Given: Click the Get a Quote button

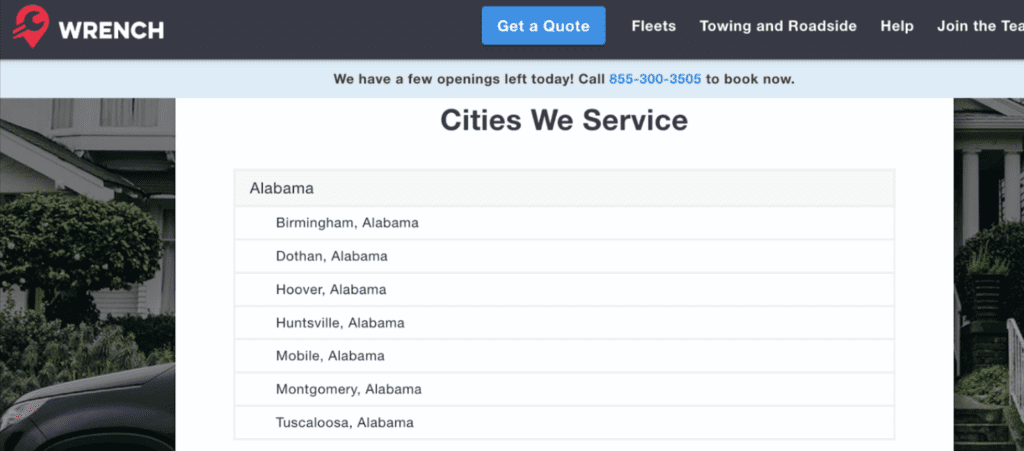Looking at the screenshot, I should tap(543, 26).
